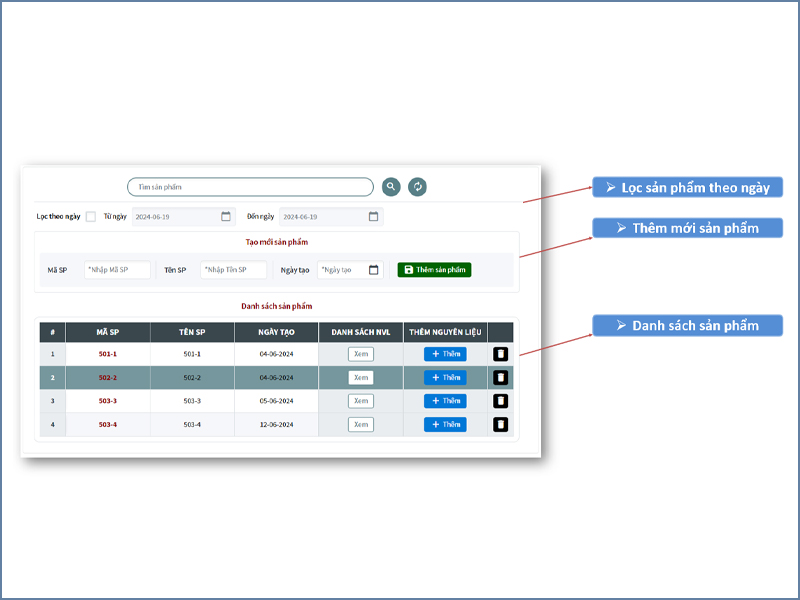Click the TÊN SP column header
Screen dimensions: 800x600
click(192, 332)
